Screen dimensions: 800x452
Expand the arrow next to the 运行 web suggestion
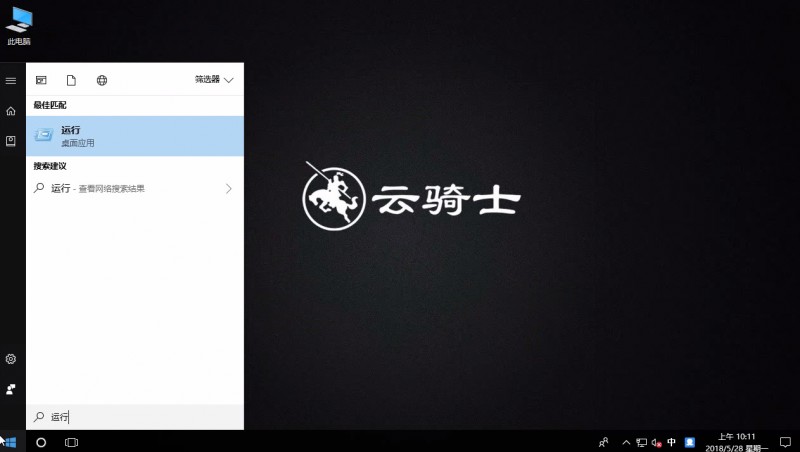[x=229, y=189]
